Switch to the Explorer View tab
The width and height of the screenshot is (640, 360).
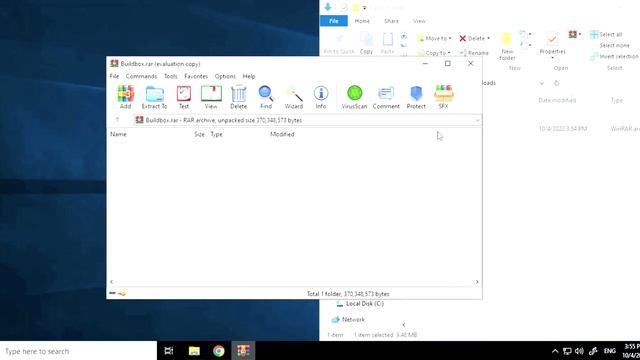pos(419,21)
